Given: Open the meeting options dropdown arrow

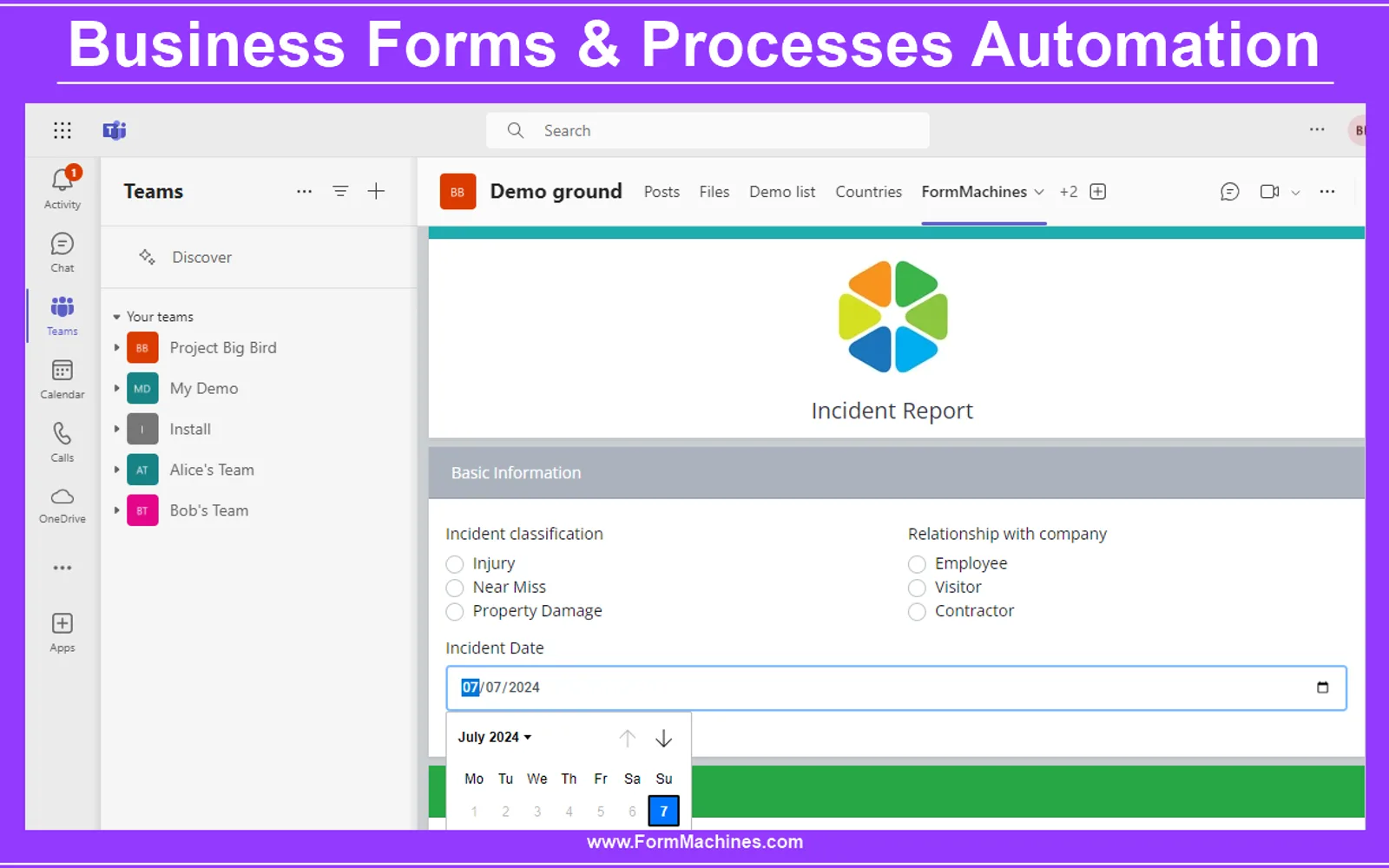Looking at the screenshot, I should 1295,193.
